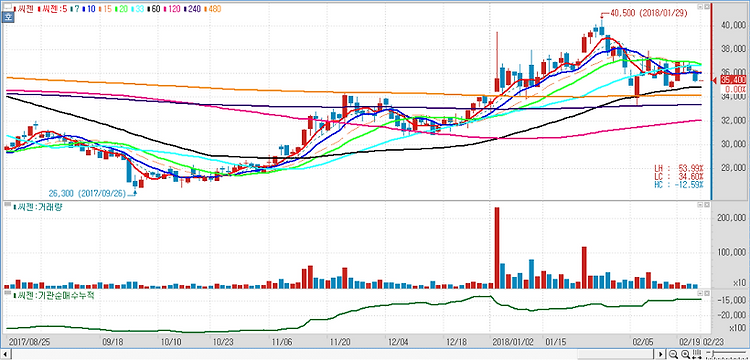Click the x100 scale label in bottom panel

(x=738, y=329)
